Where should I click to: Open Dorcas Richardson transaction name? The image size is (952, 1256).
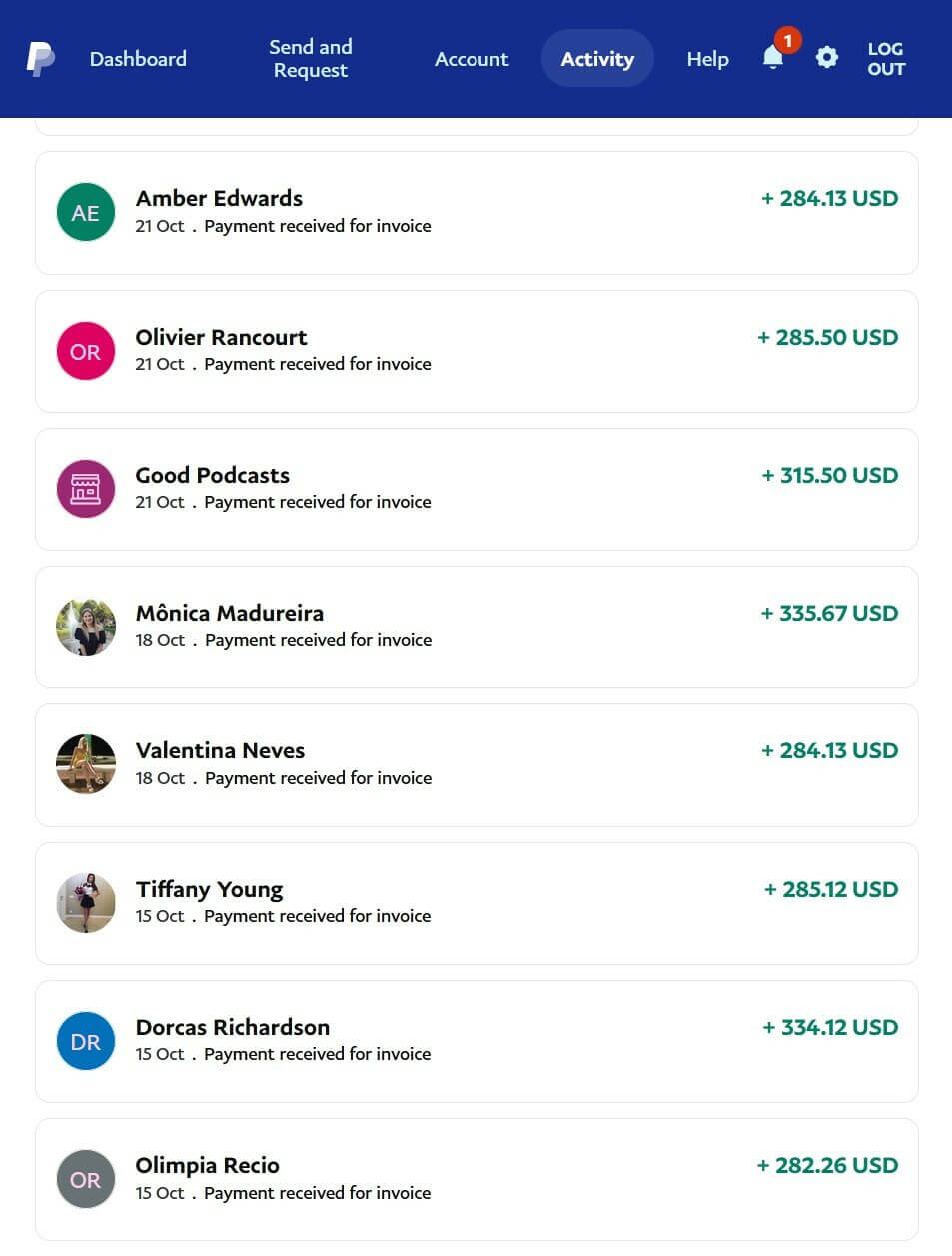pos(233,1027)
